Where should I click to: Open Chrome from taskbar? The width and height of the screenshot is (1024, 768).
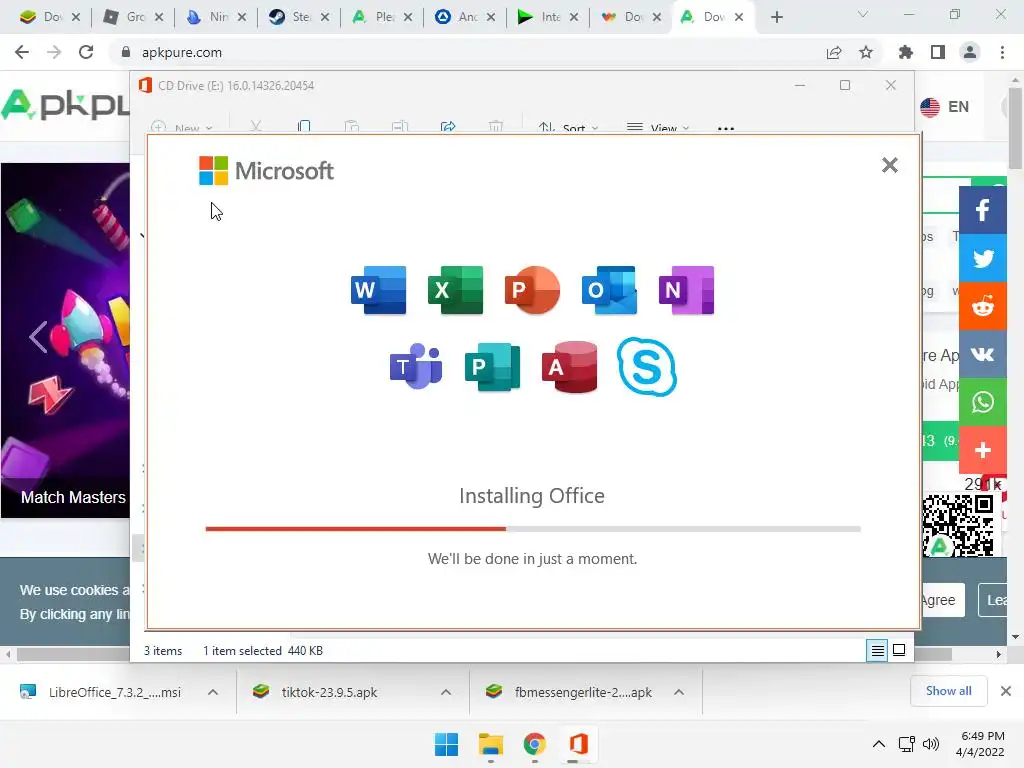pos(534,744)
